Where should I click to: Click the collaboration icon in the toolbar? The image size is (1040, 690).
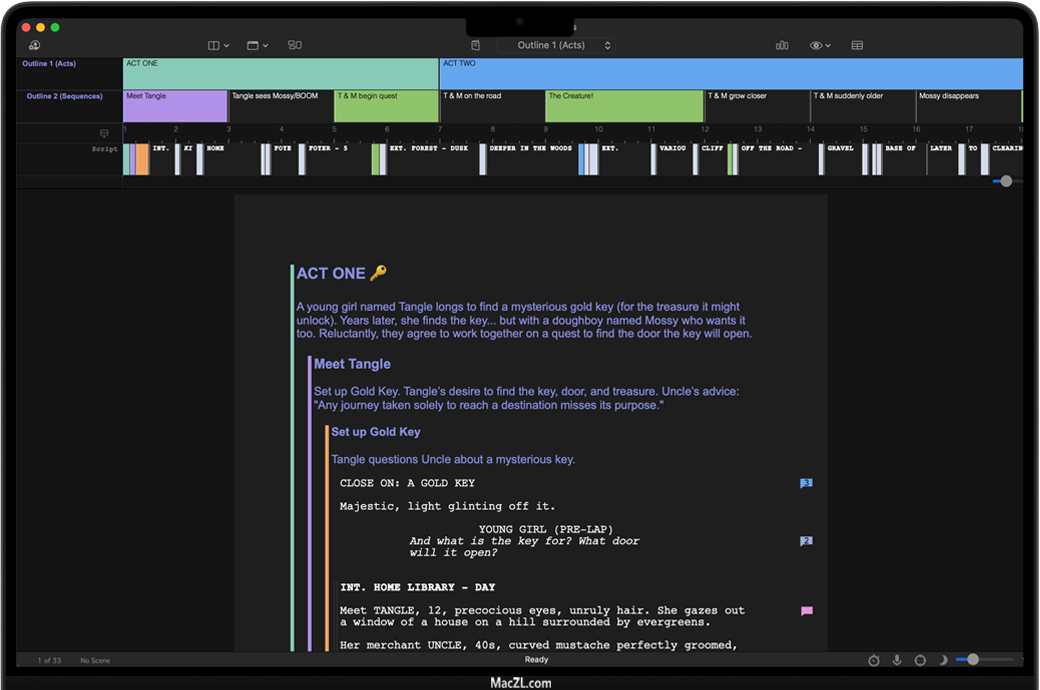point(34,45)
